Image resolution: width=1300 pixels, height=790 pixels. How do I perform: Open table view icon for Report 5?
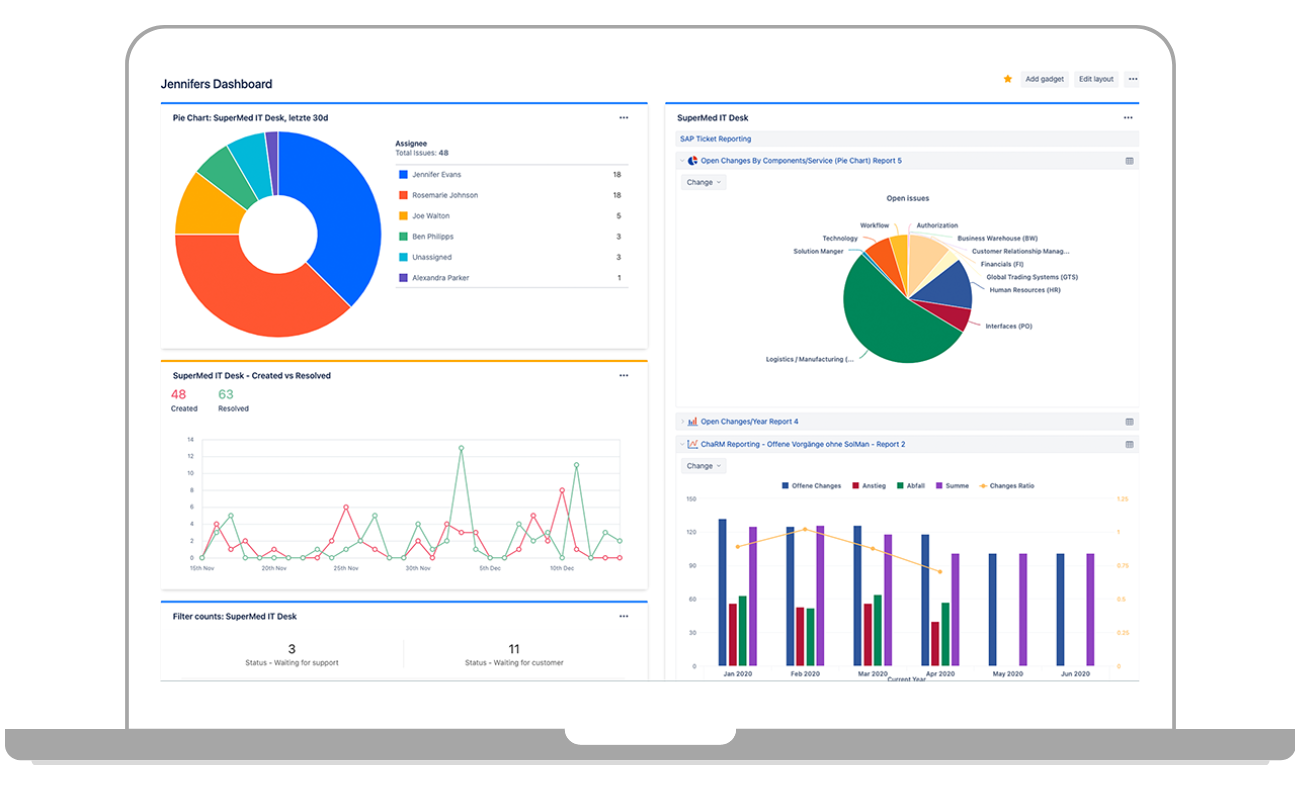point(1129,161)
